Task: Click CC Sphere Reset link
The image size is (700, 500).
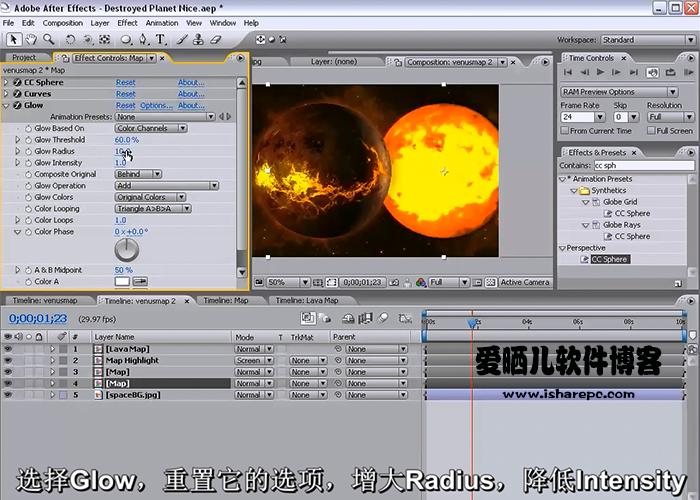Action: click(x=125, y=83)
